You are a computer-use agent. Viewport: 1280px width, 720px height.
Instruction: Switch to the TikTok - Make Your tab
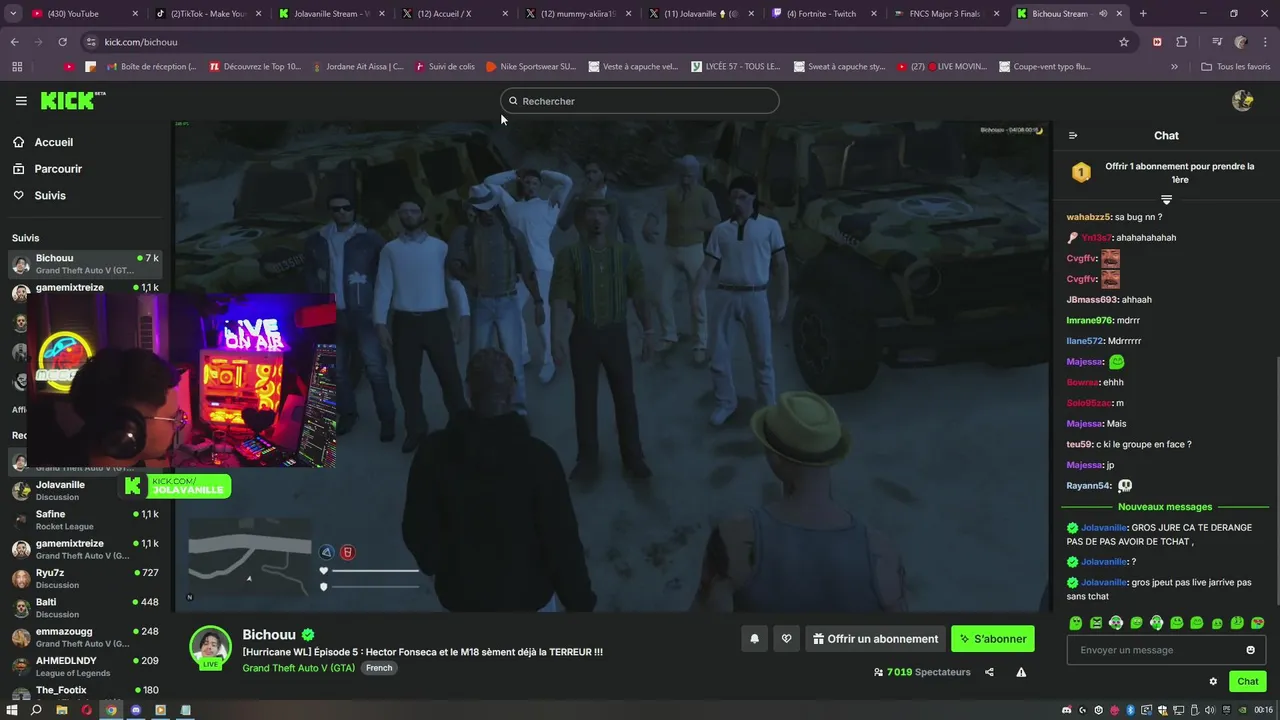click(x=208, y=14)
